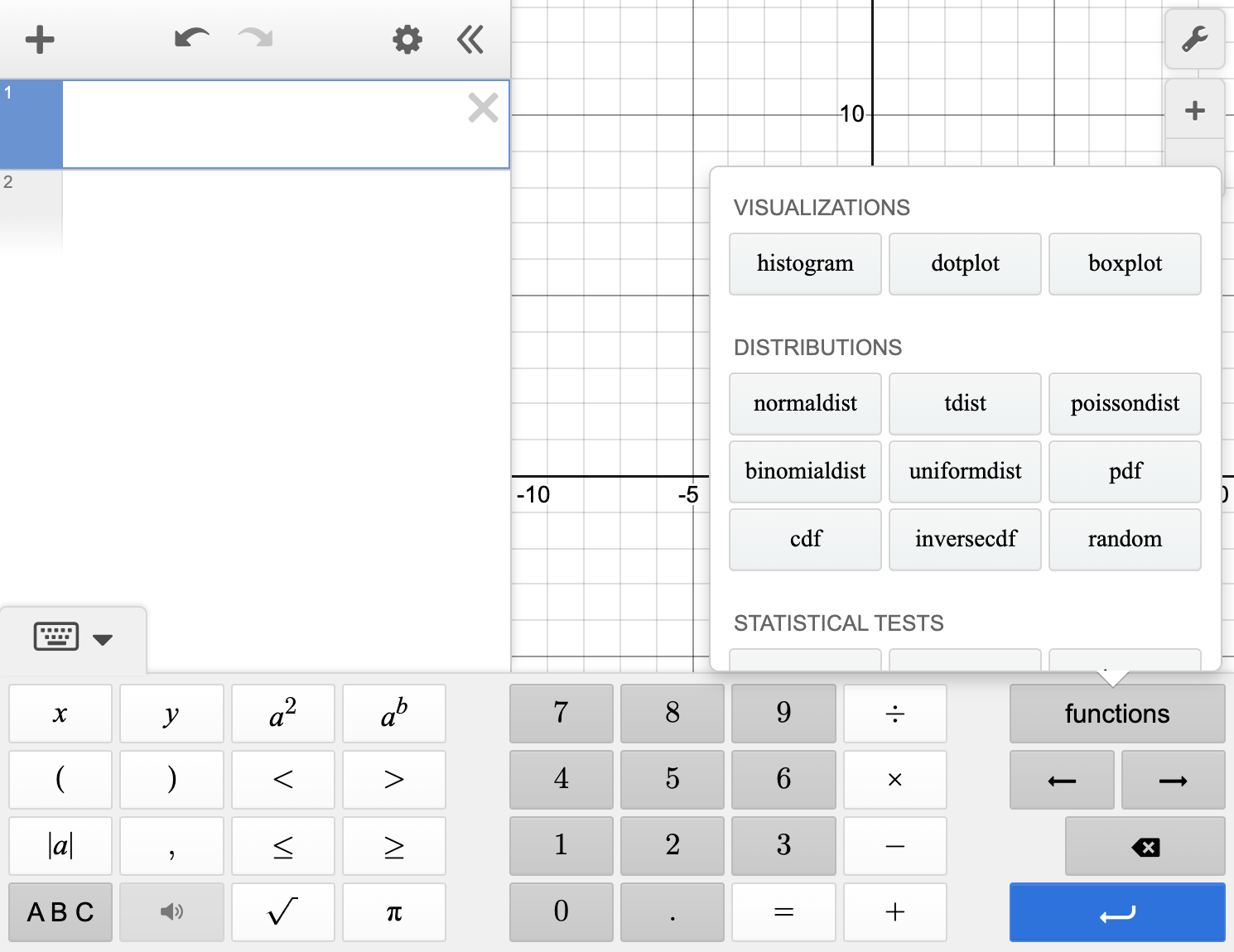The image size is (1234, 952).
Task: Switch to the ABC keyboard tab
Action: [59, 911]
